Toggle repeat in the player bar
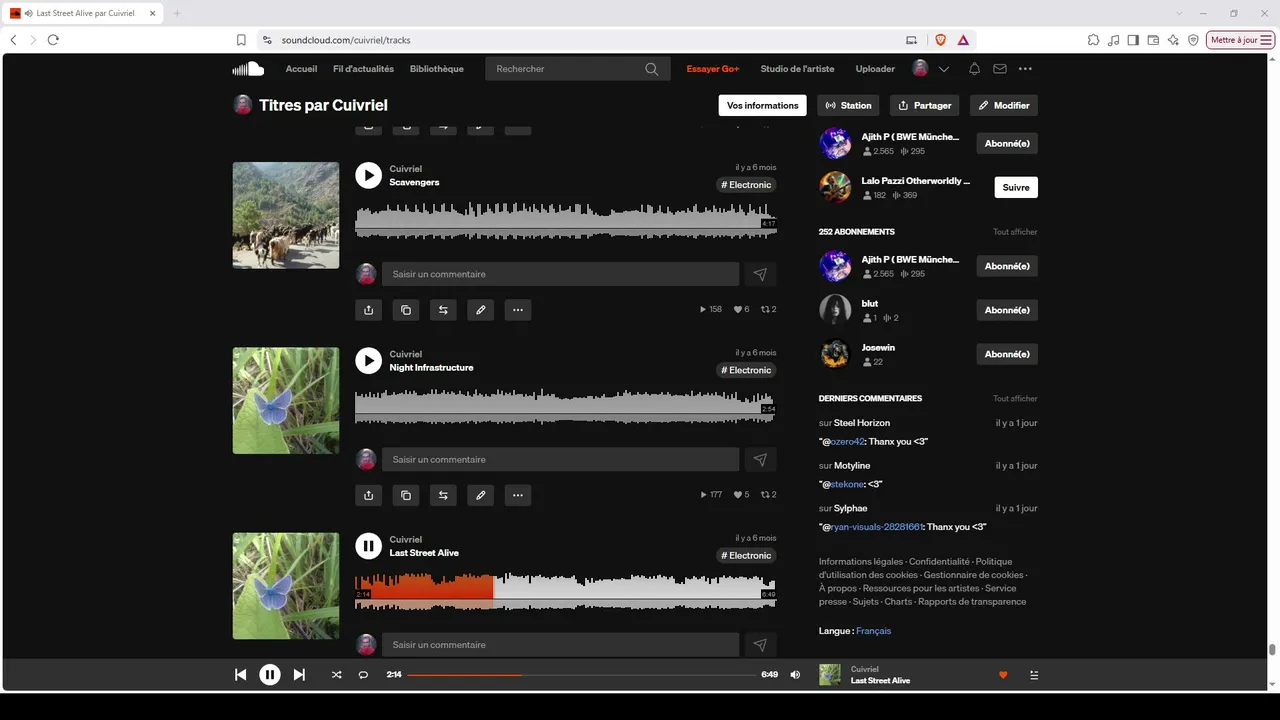This screenshot has height=720, width=1280. (x=363, y=675)
